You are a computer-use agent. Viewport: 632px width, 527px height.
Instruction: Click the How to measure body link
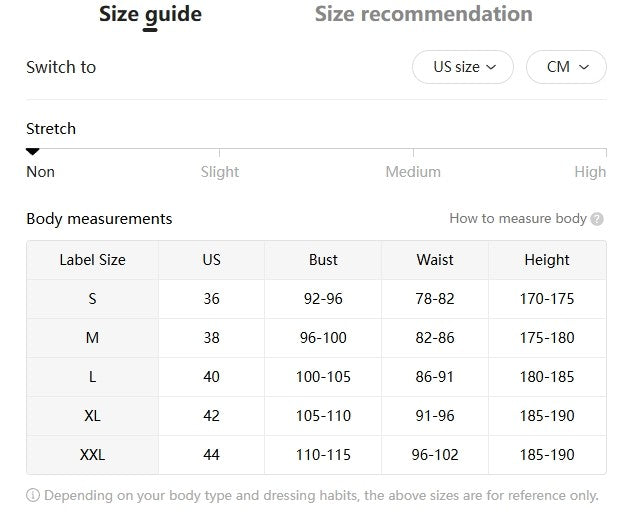click(x=517, y=218)
